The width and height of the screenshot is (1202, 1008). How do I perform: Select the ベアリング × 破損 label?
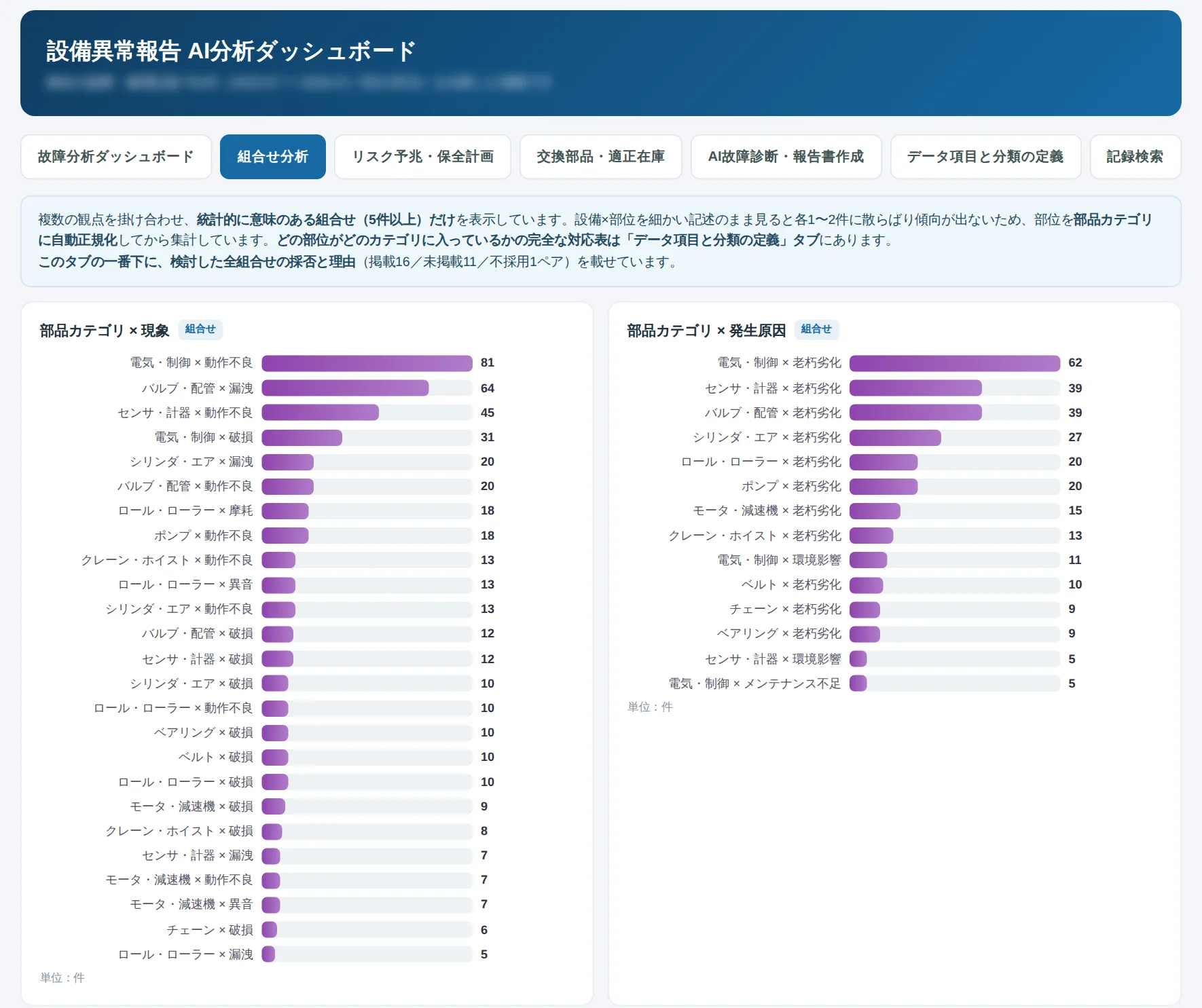pyautogui.click(x=204, y=732)
